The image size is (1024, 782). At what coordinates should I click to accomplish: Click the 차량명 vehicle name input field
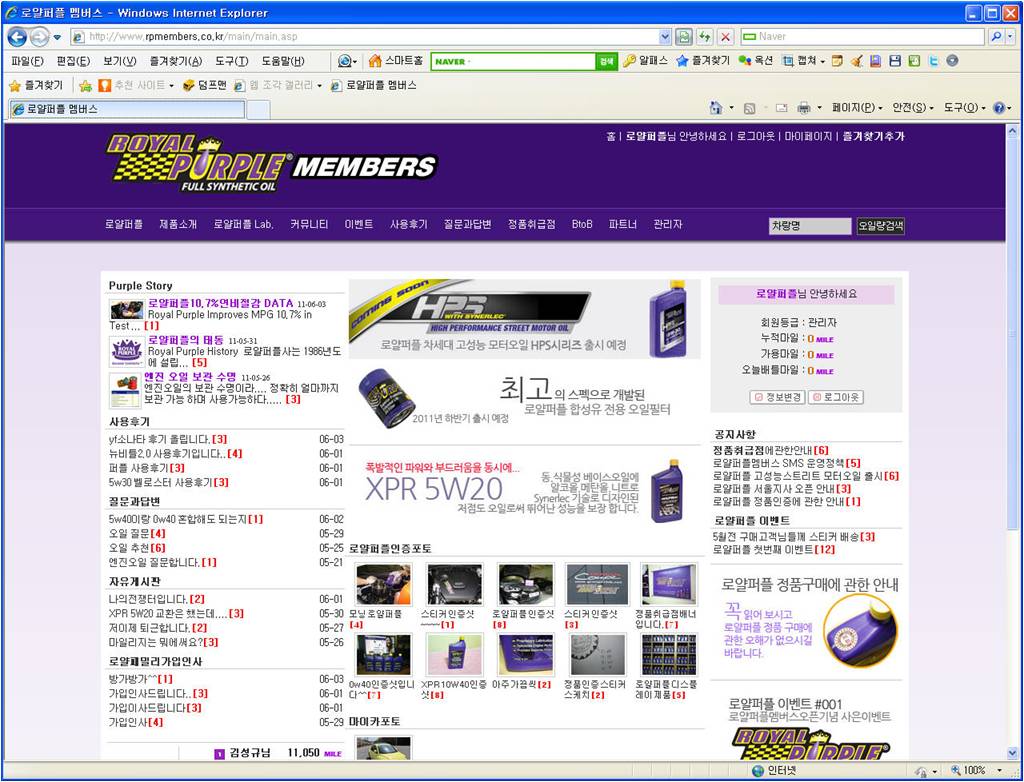(x=810, y=226)
